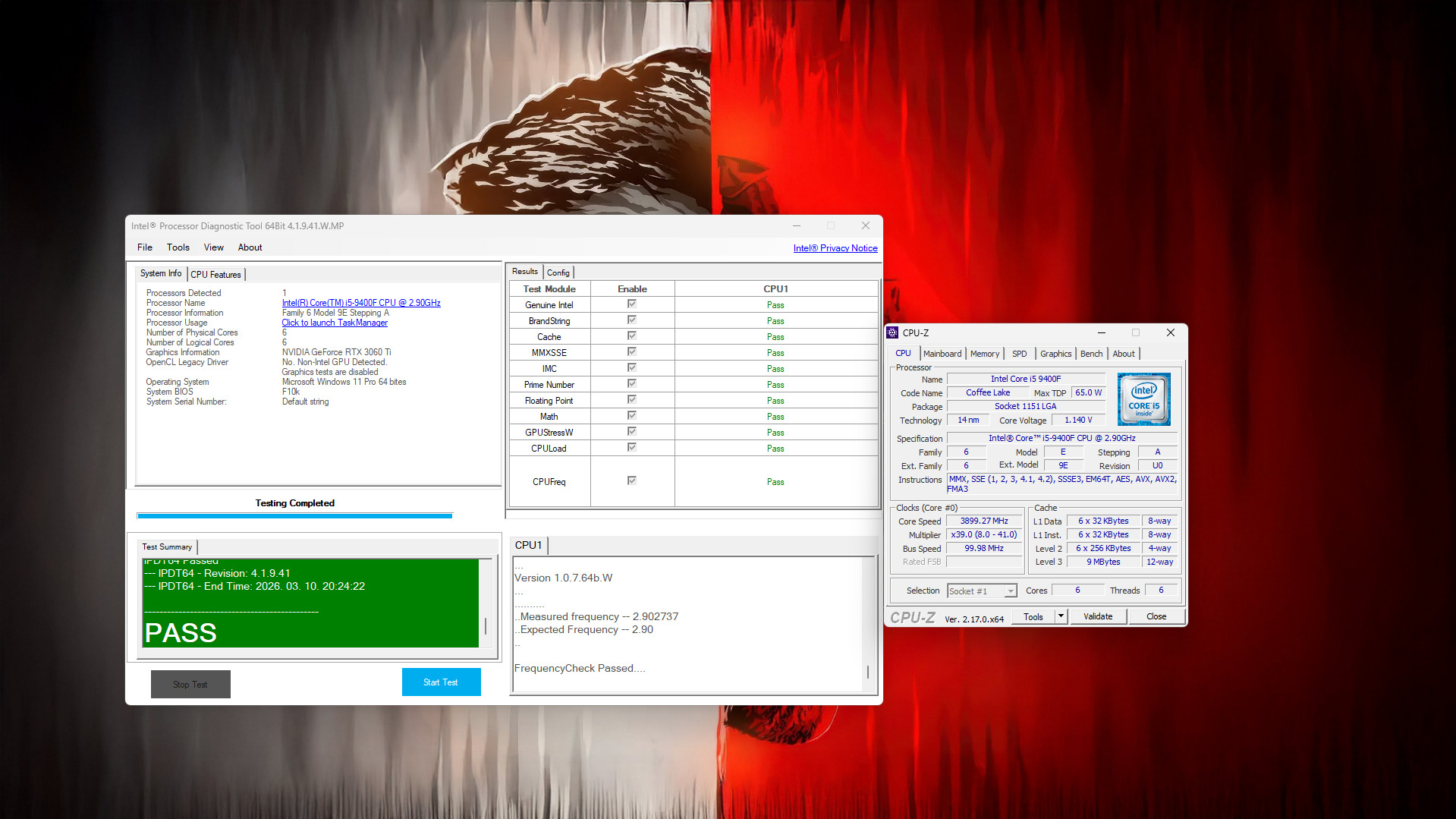
Task: Click the CPU1 results column header
Action: [775, 288]
